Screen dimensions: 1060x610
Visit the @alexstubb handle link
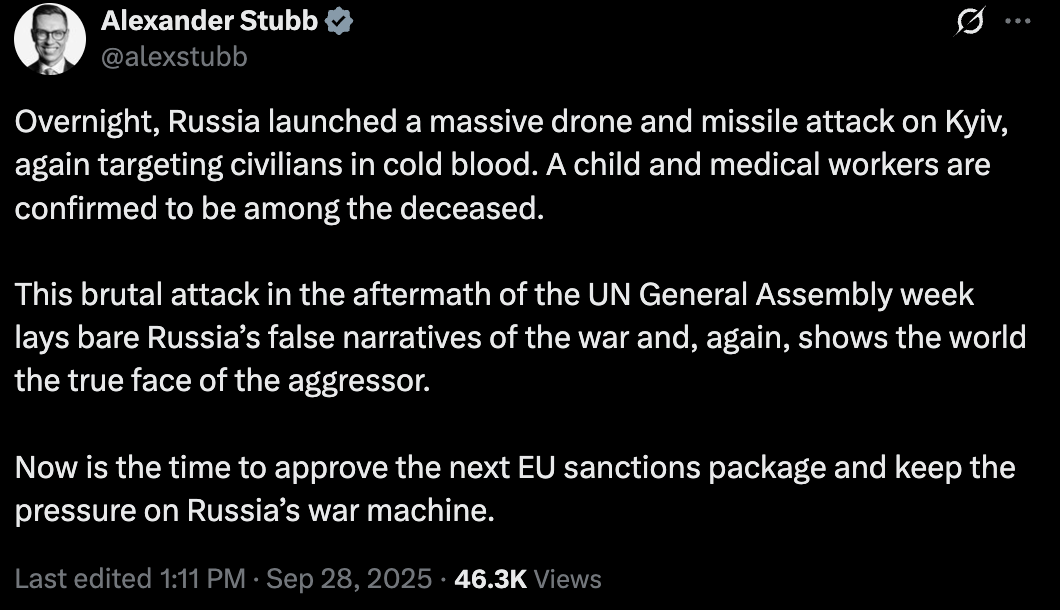coord(173,57)
